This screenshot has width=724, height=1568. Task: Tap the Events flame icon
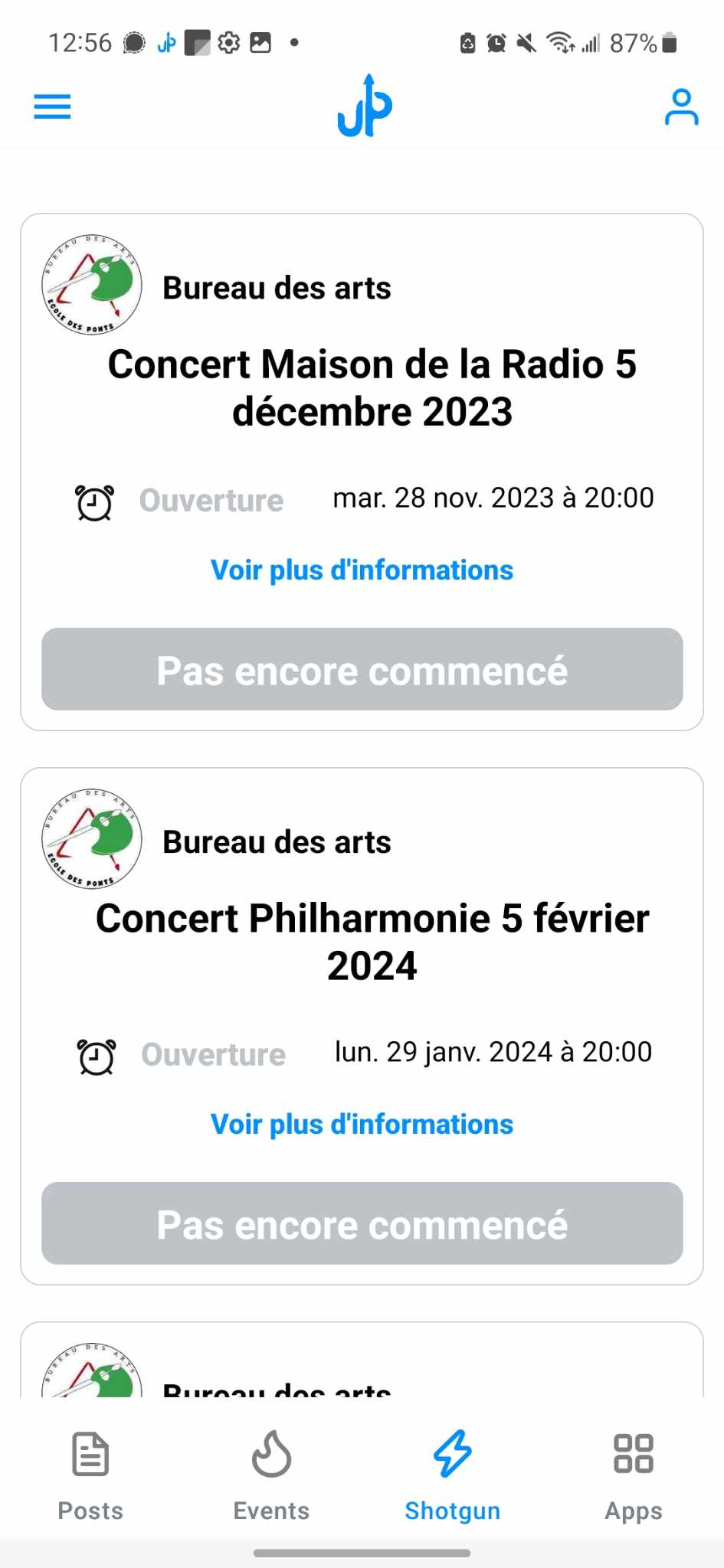pos(271,1453)
